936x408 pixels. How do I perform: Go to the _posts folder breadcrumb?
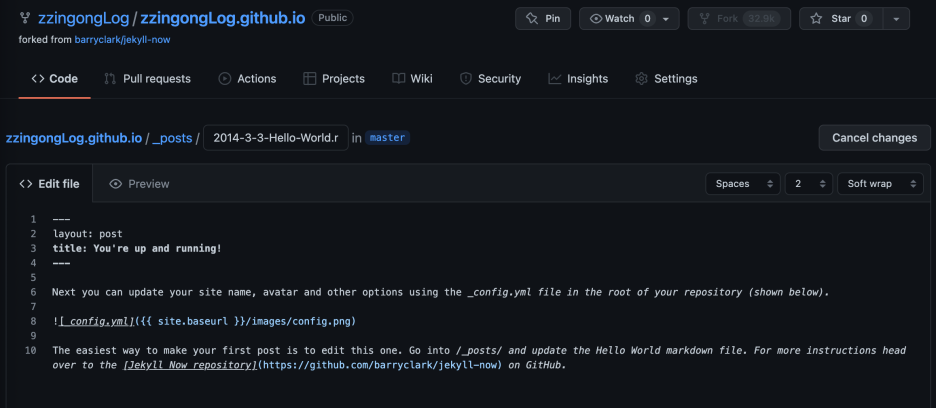(172, 138)
